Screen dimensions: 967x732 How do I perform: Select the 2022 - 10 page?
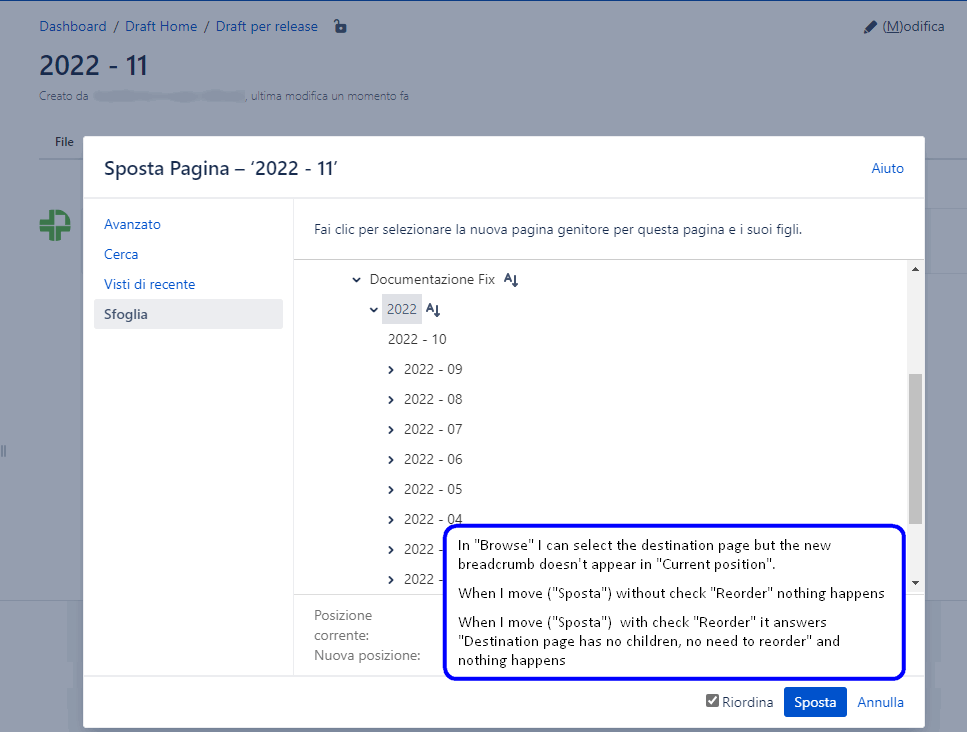pyautogui.click(x=417, y=339)
